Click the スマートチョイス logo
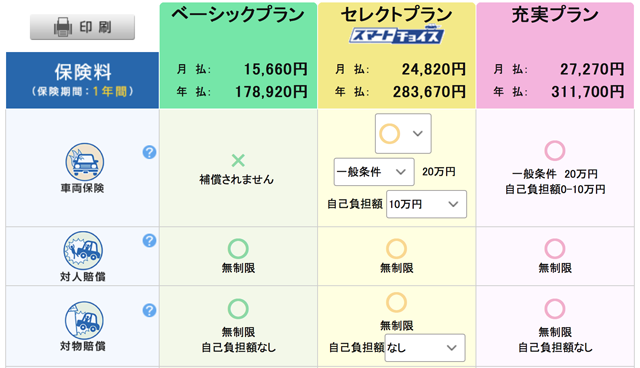The width and height of the screenshot is (640, 368). coord(396,35)
